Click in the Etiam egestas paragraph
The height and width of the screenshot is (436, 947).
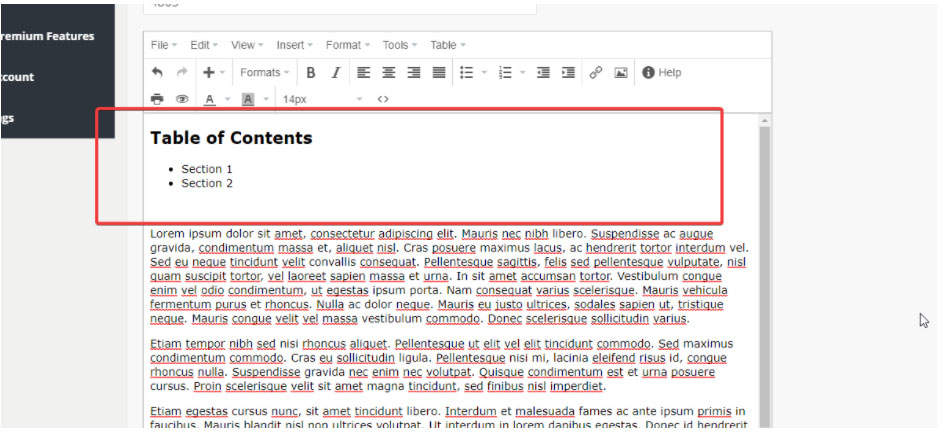448,418
